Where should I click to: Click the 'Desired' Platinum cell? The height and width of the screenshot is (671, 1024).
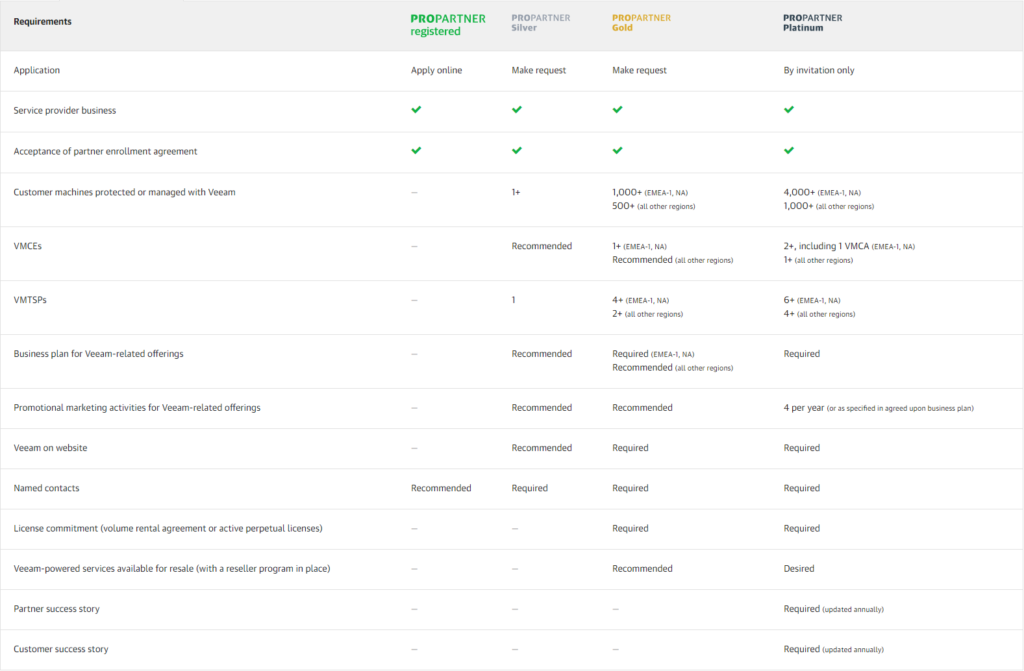[x=799, y=568]
